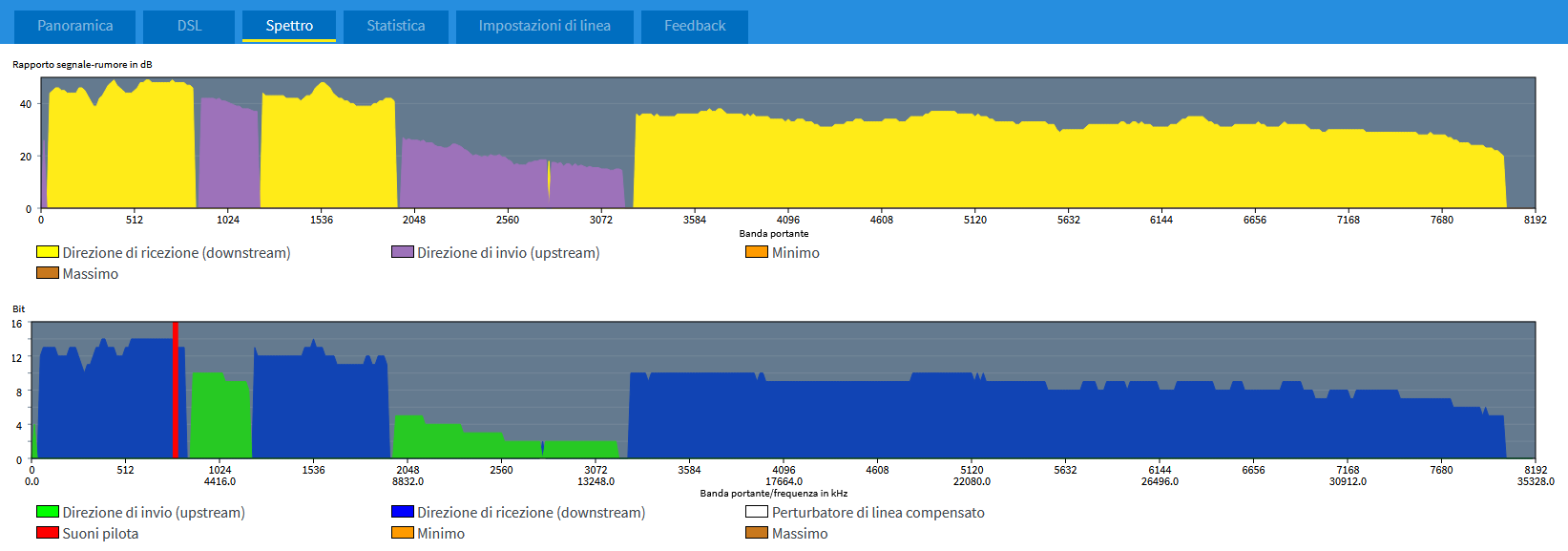Viewport: 1568px width, 551px height.
Task: Click orange Minimo swatch in SNR legend
Action: click(757, 252)
